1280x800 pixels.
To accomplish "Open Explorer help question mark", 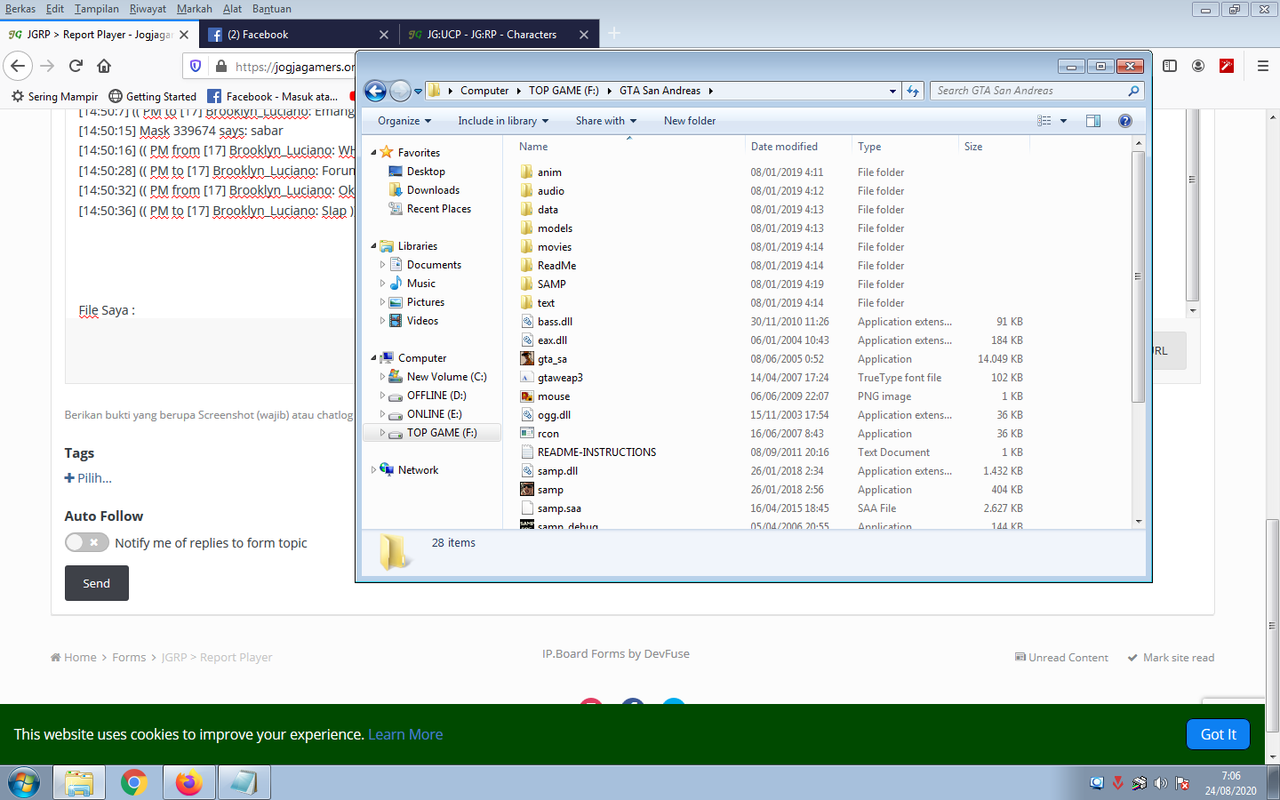I will [1125, 121].
